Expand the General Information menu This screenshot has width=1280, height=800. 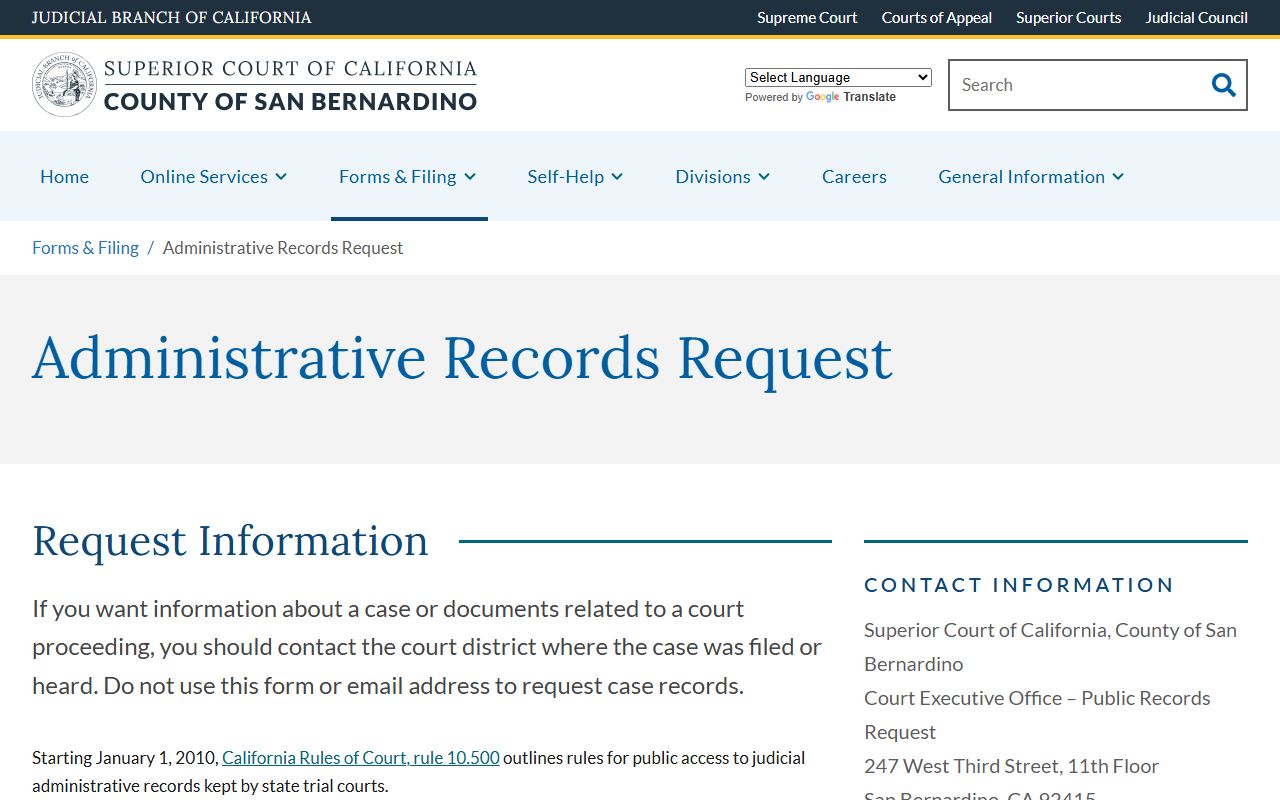(x=1031, y=176)
